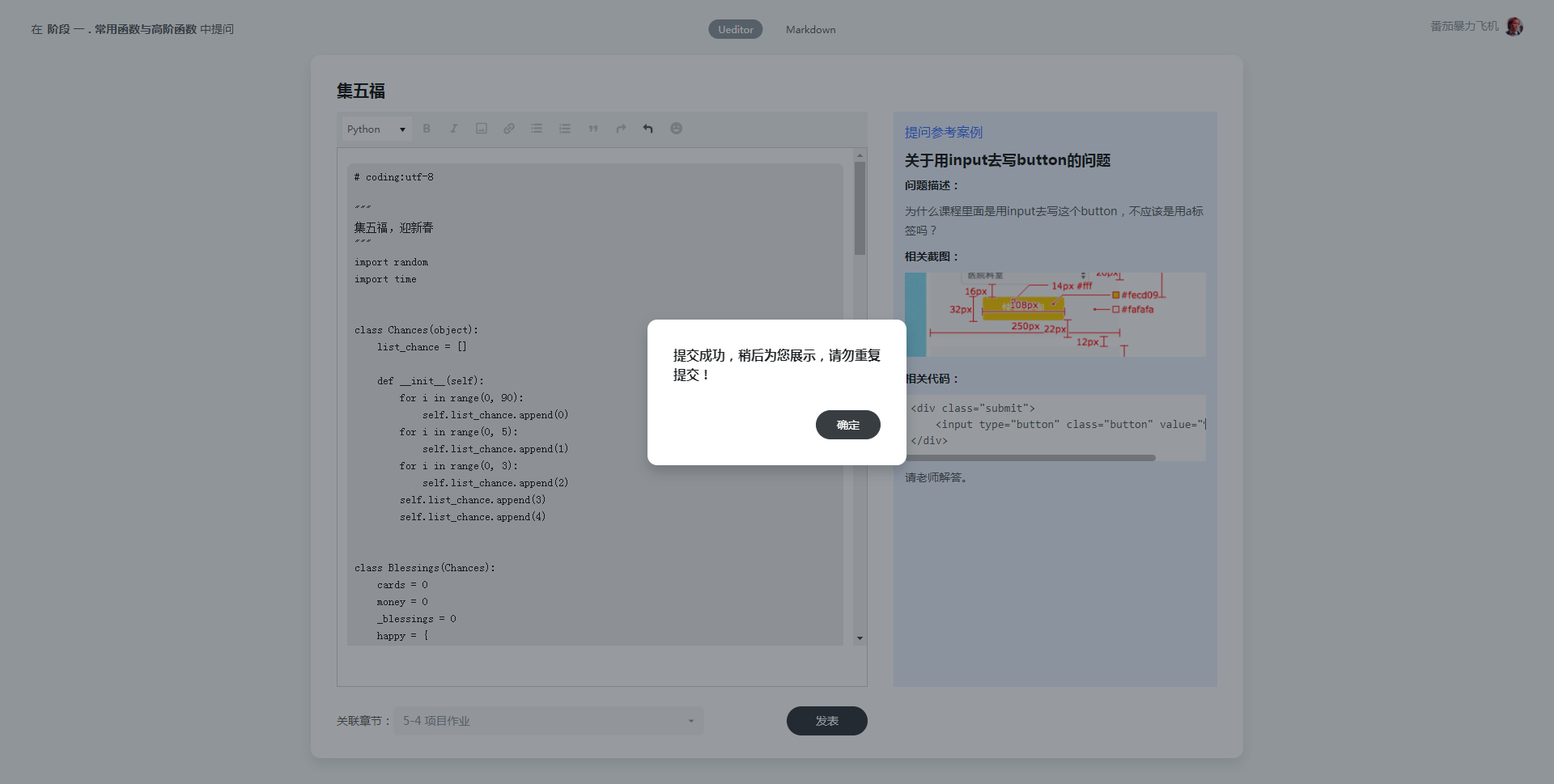Click the 请老师解答。 text
Screen dimensions: 1554x784
pos(937,477)
